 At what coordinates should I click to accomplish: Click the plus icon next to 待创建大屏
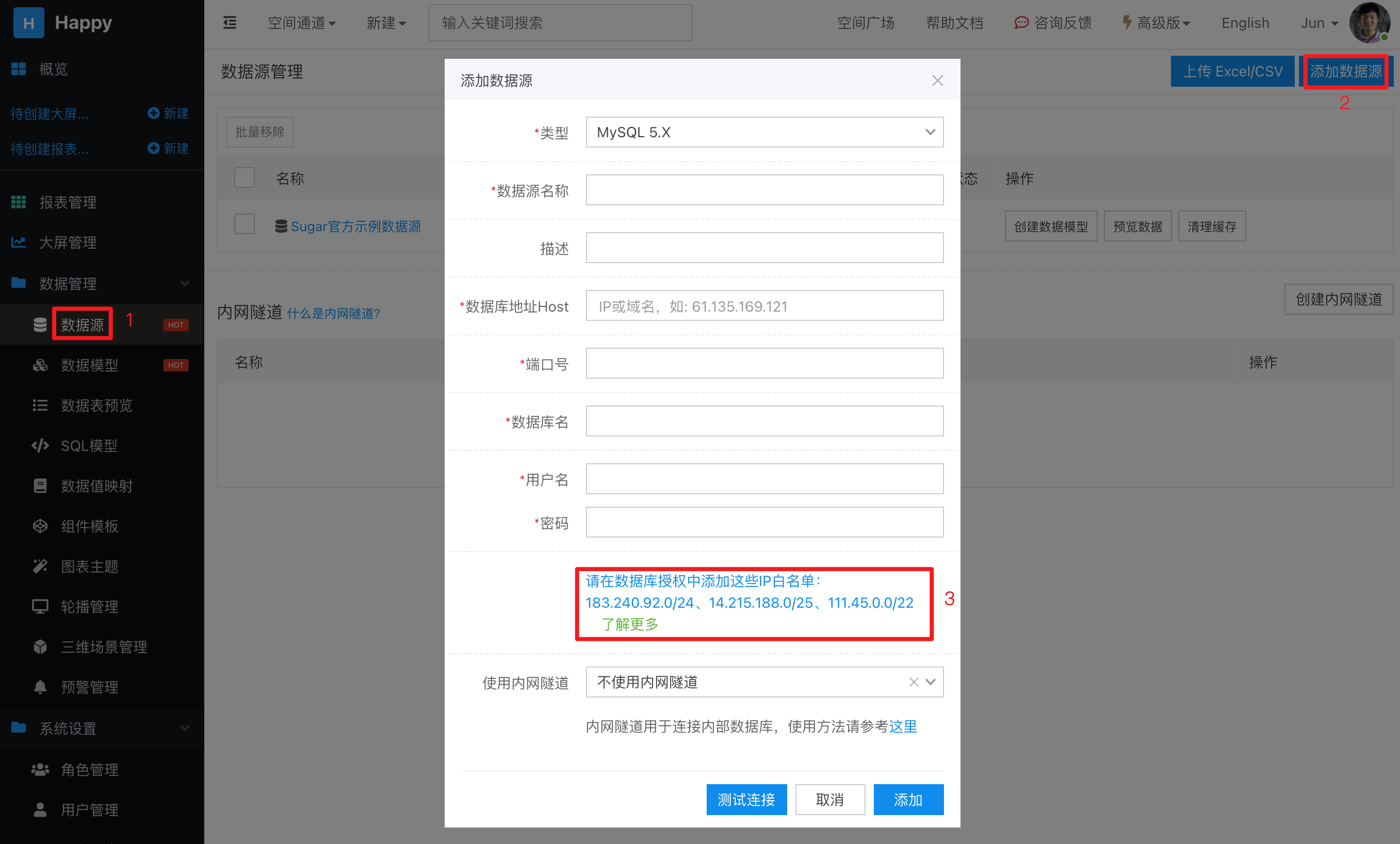point(153,113)
